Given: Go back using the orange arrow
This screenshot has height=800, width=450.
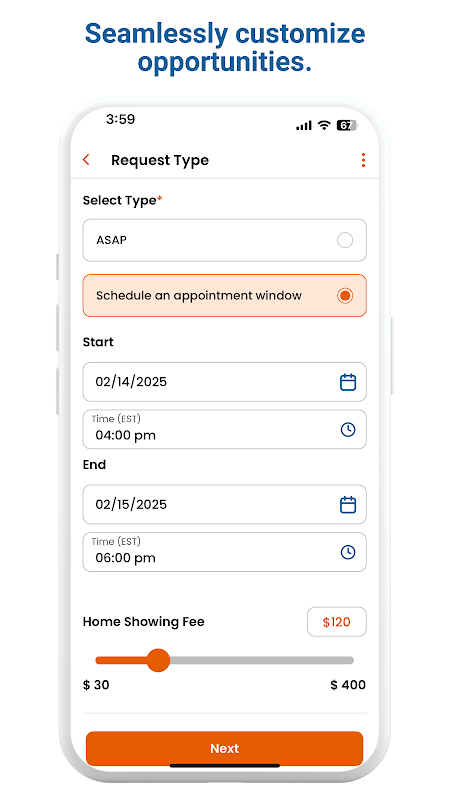Looking at the screenshot, I should [86, 160].
